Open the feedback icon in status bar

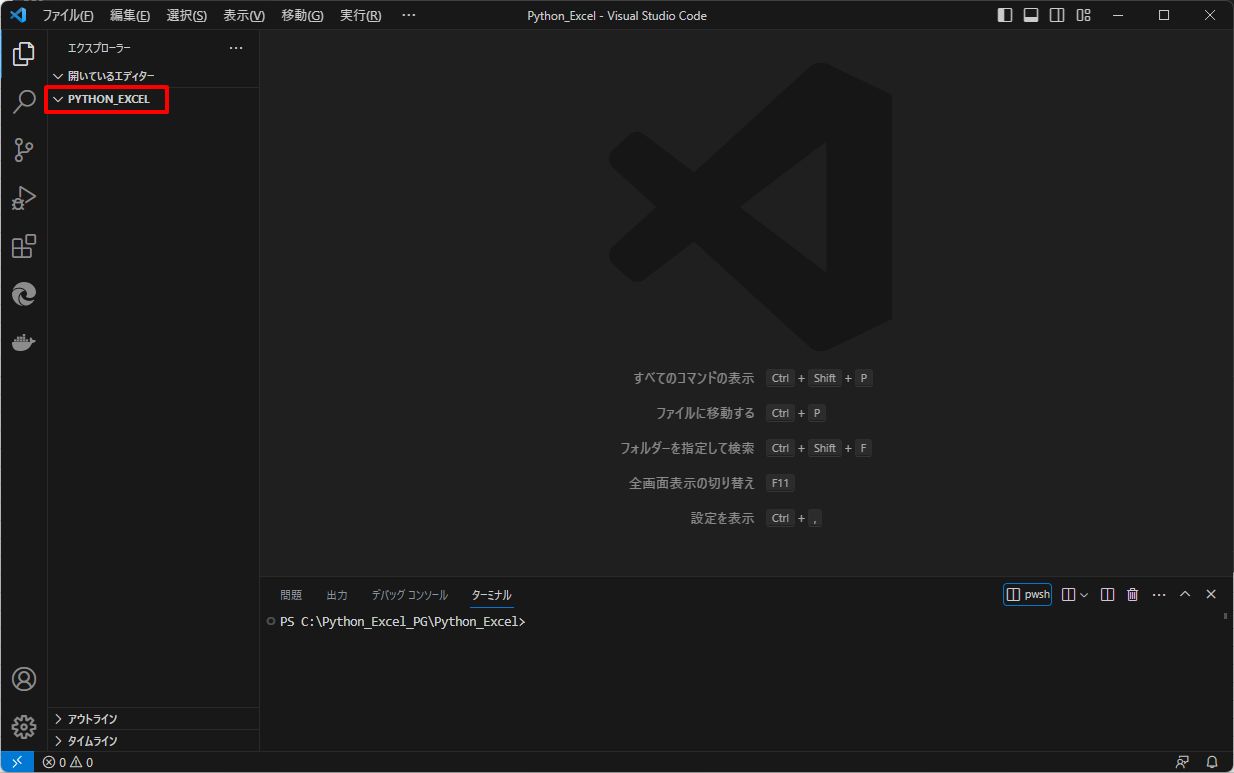1183,762
